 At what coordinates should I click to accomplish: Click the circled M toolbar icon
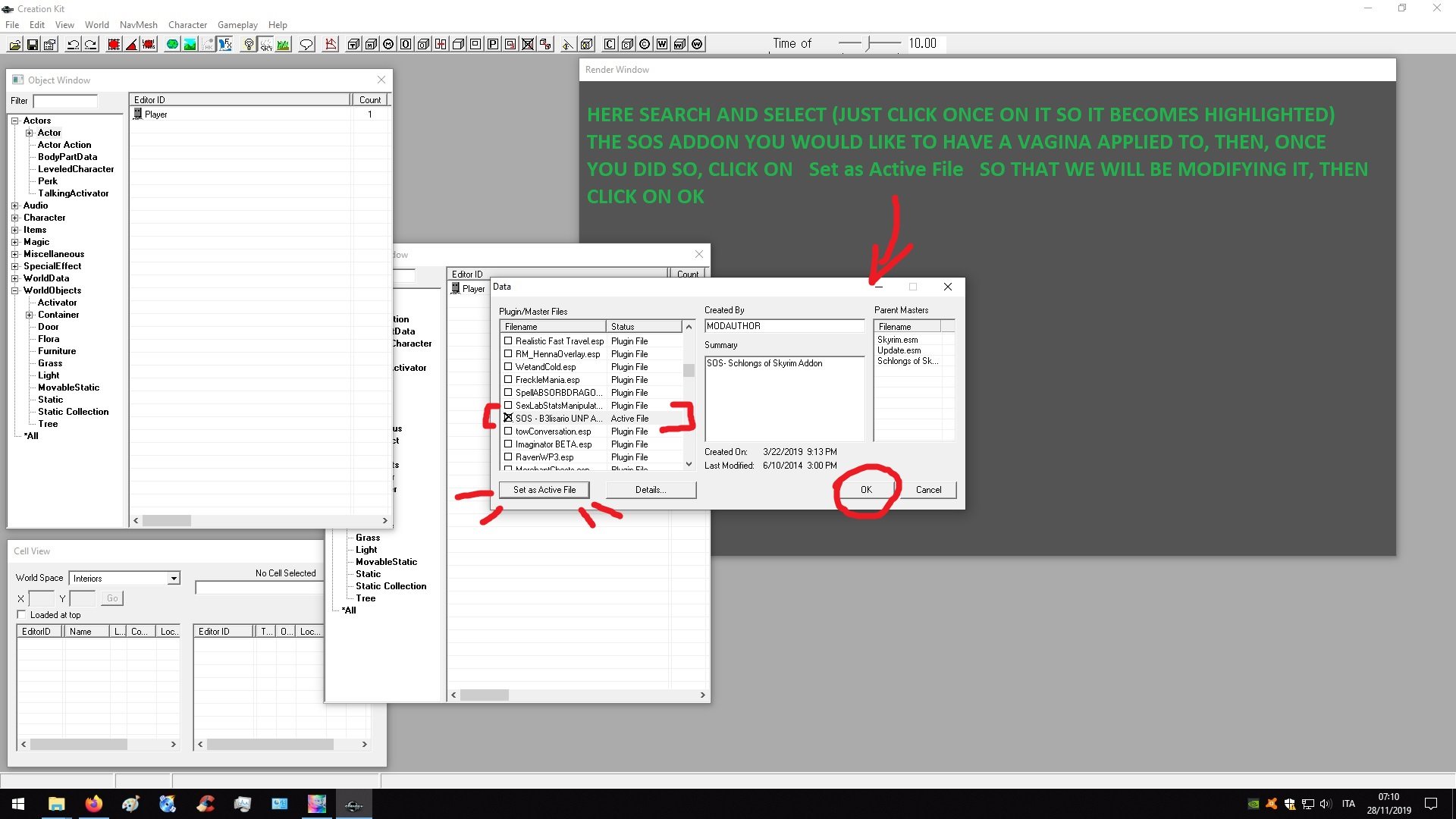click(388, 45)
